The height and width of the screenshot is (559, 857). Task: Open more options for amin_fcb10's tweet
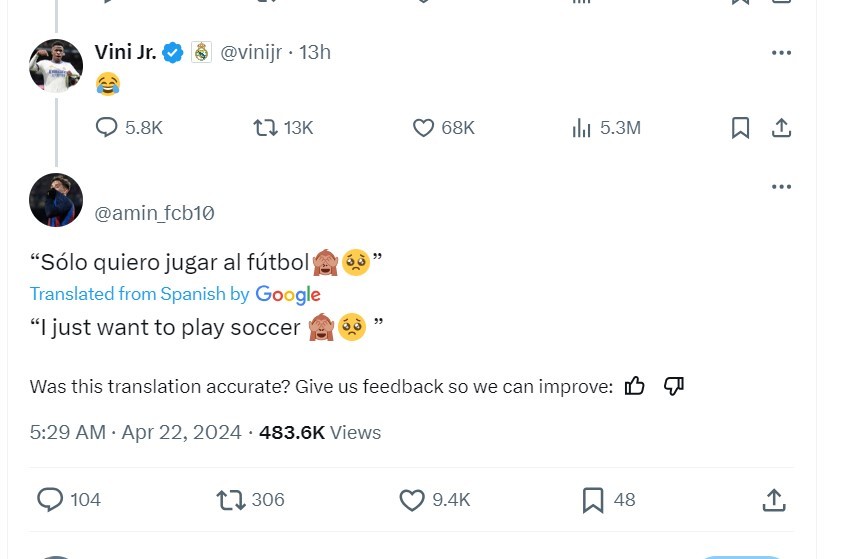[x=782, y=187]
